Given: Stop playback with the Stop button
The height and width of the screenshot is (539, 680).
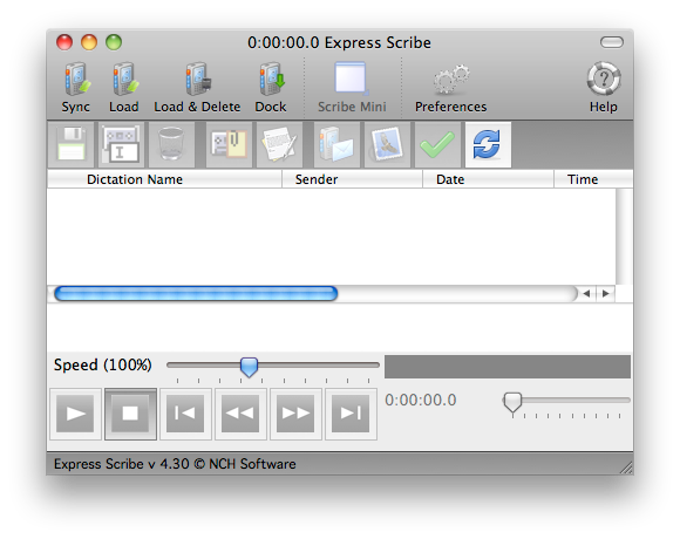Looking at the screenshot, I should click(131, 414).
